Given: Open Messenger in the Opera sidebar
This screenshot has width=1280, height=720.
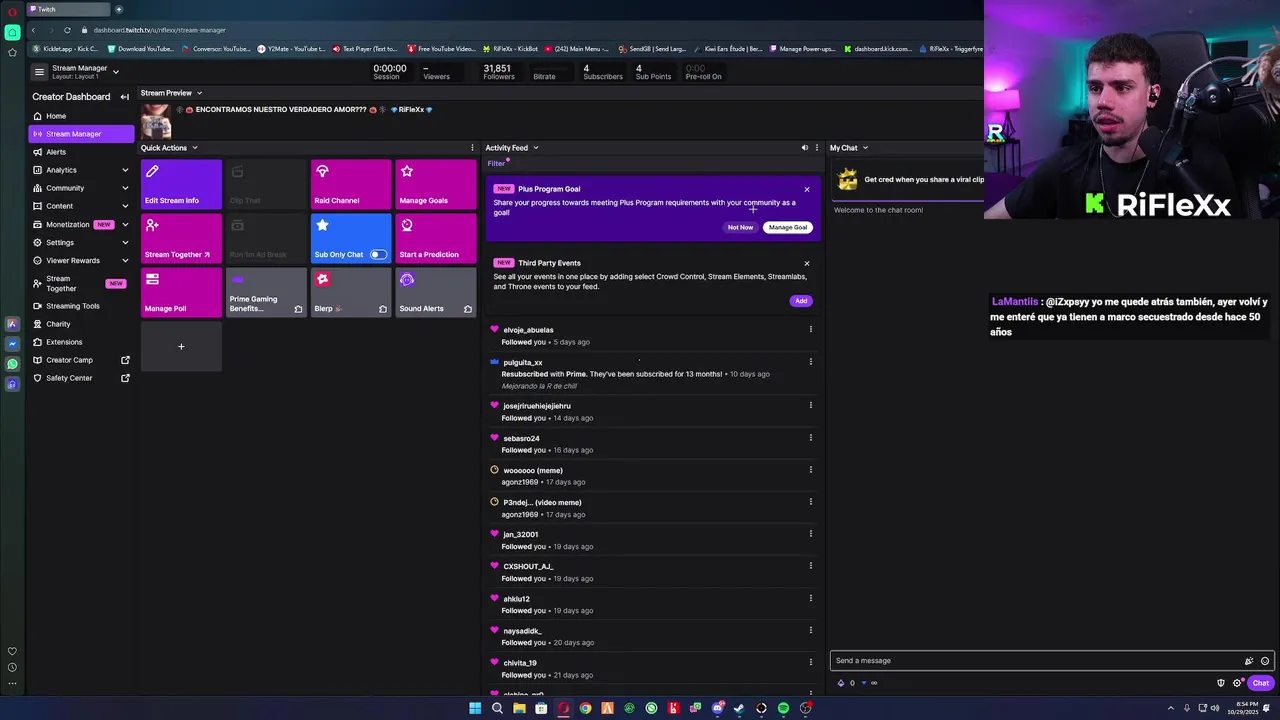Looking at the screenshot, I should pyautogui.click(x=12, y=344).
